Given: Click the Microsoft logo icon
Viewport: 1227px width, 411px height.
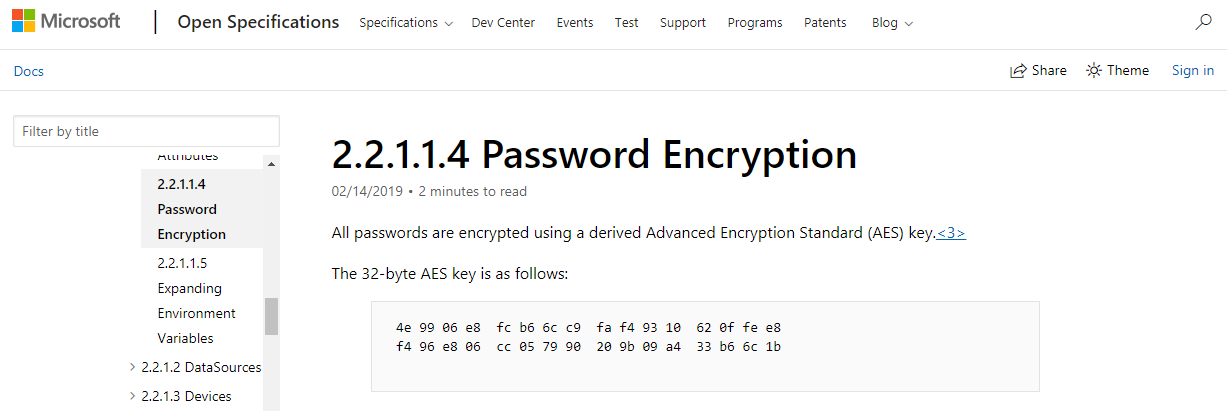Looking at the screenshot, I should 23,22.
